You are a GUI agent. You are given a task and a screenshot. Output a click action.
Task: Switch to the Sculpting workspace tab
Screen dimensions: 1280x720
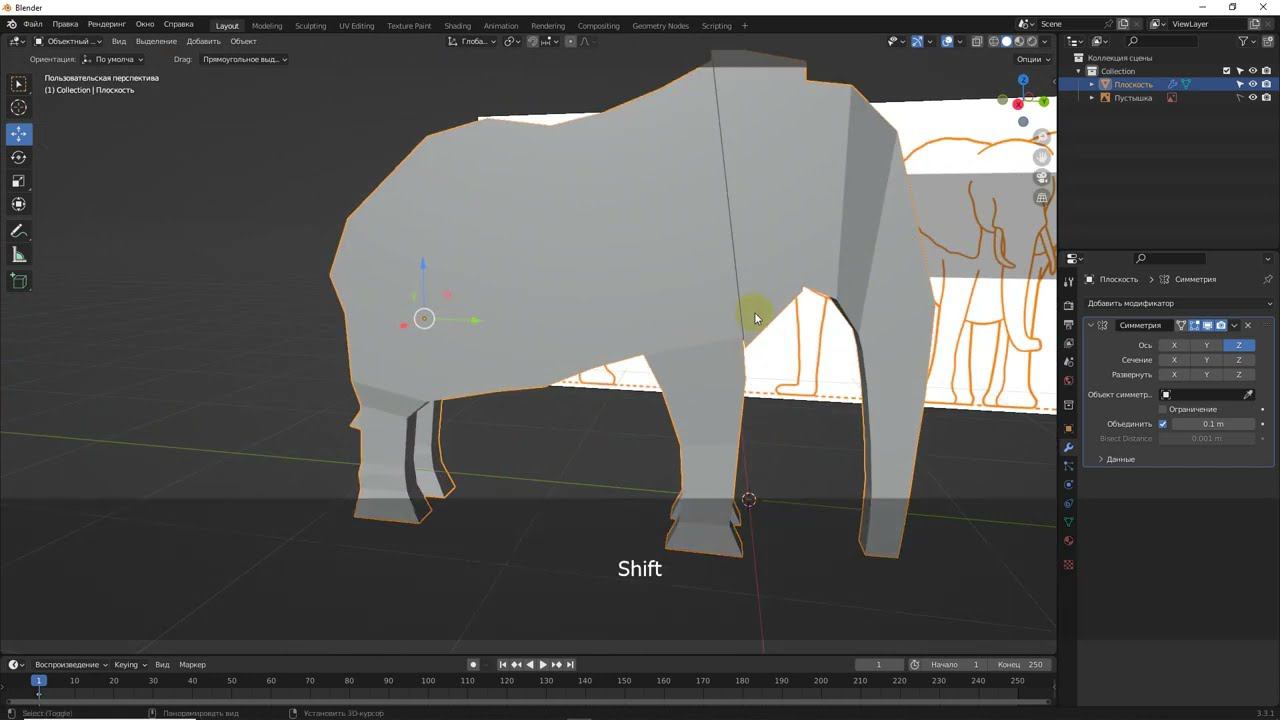pos(310,25)
